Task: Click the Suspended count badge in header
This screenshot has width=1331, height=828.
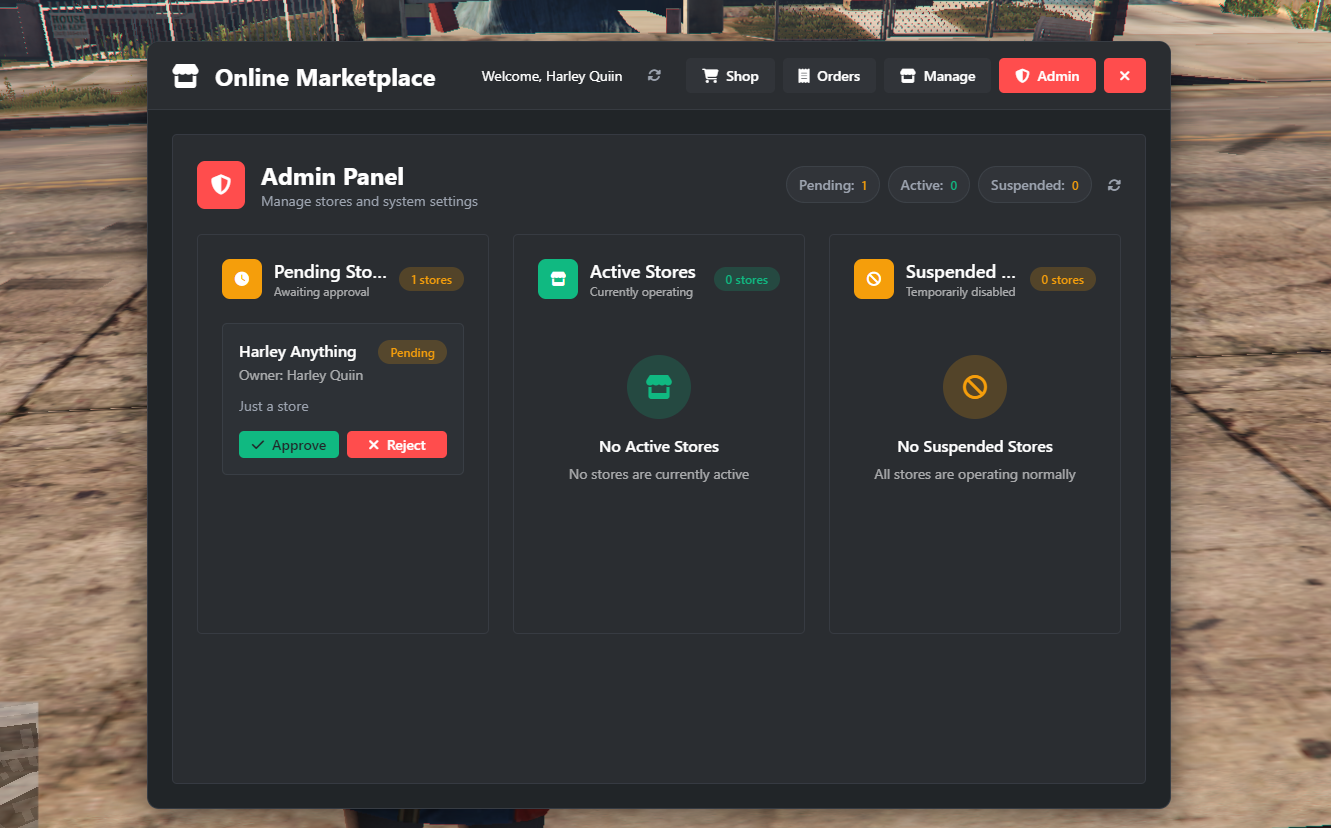Action: (x=1034, y=185)
